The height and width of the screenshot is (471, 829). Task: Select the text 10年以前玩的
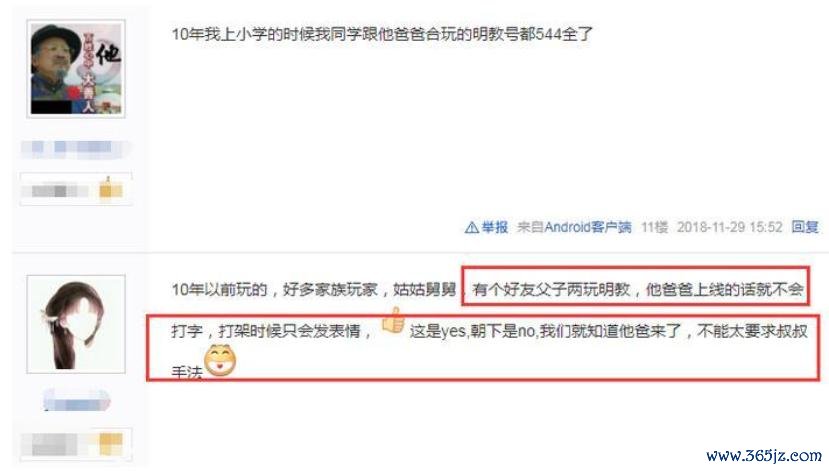(219, 290)
